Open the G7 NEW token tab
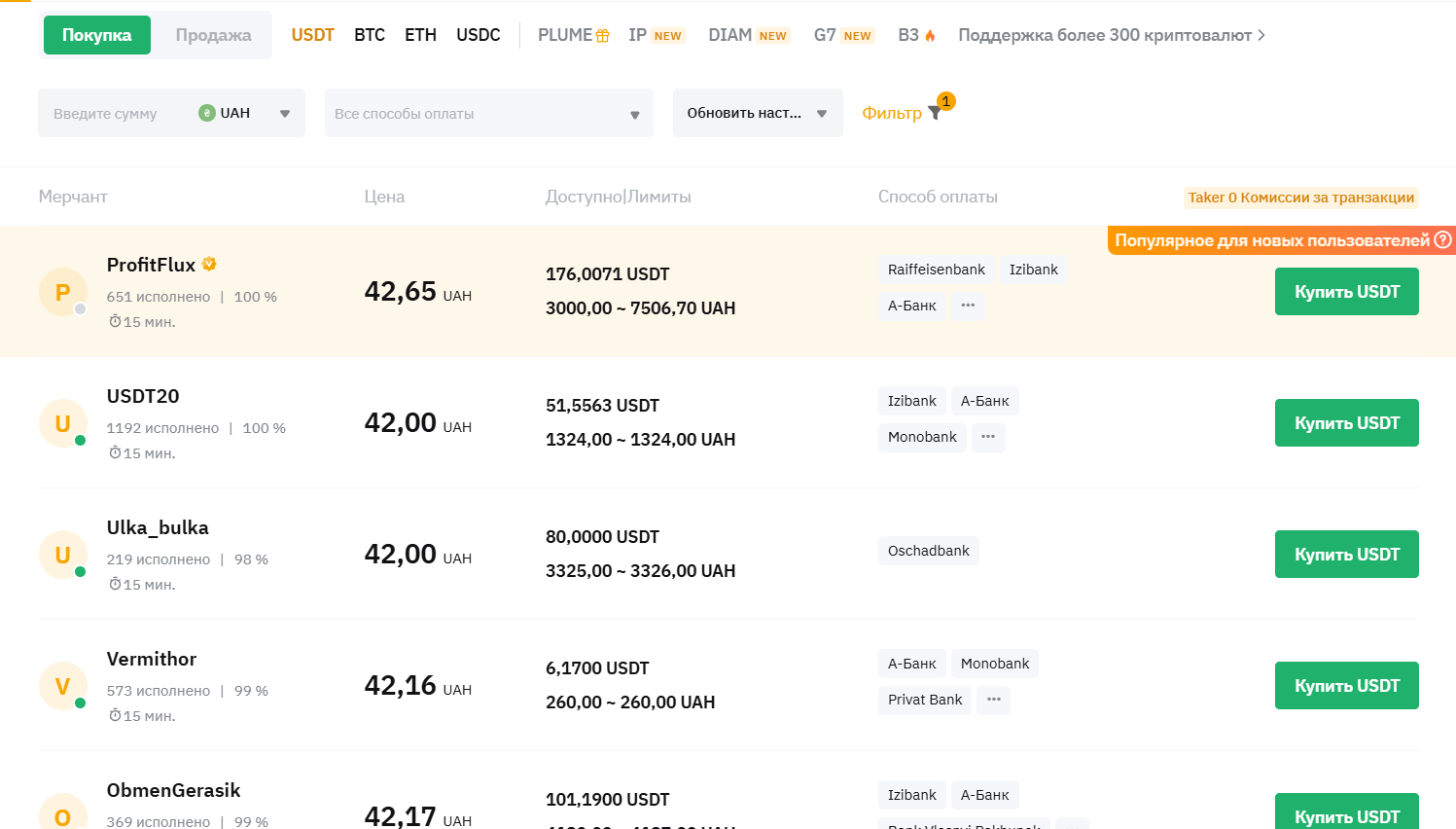 (x=844, y=35)
